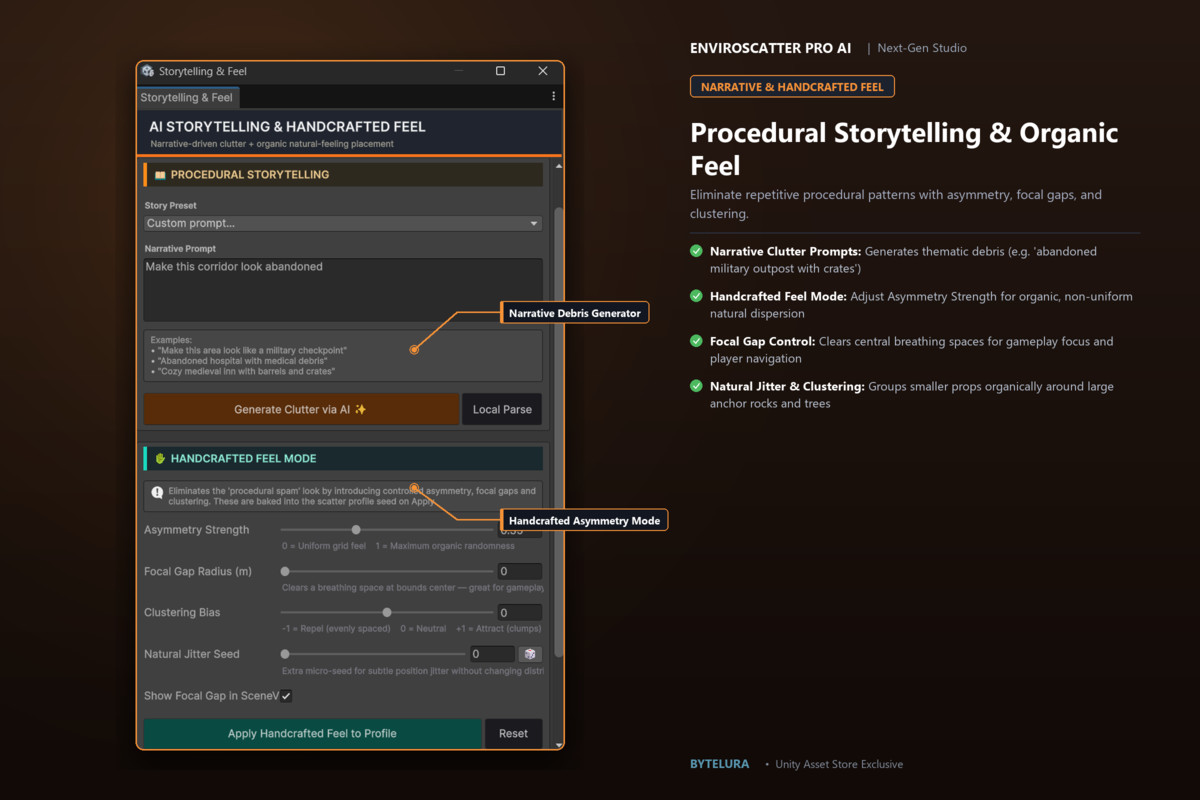The width and height of the screenshot is (1200, 800).
Task: Click the scrollbar down arrow
Action: pyautogui.click(x=558, y=743)
